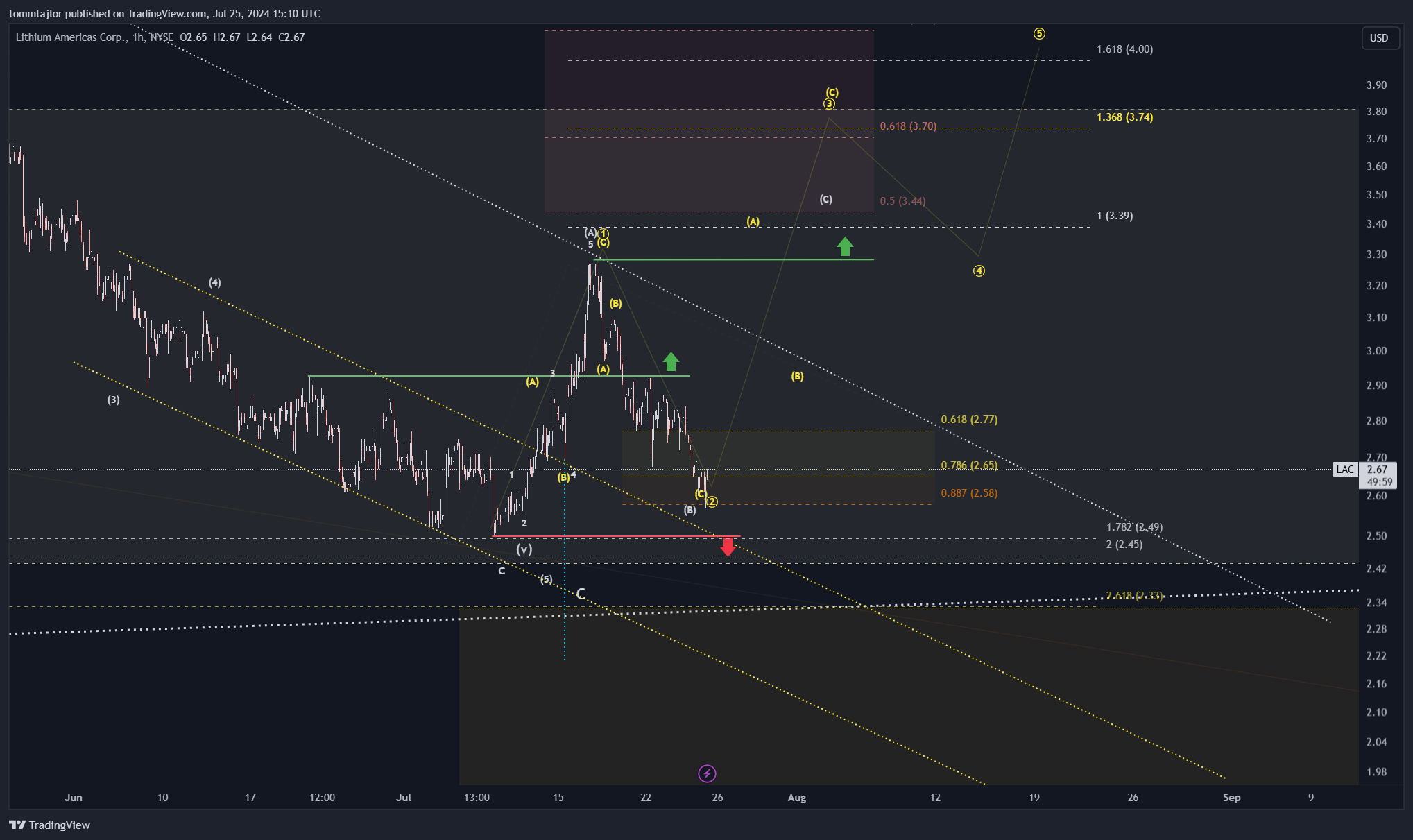The image size is (1413, 840).
Task: Click the LAC symbol tag on the price axis
Action: coord(1345,470)
